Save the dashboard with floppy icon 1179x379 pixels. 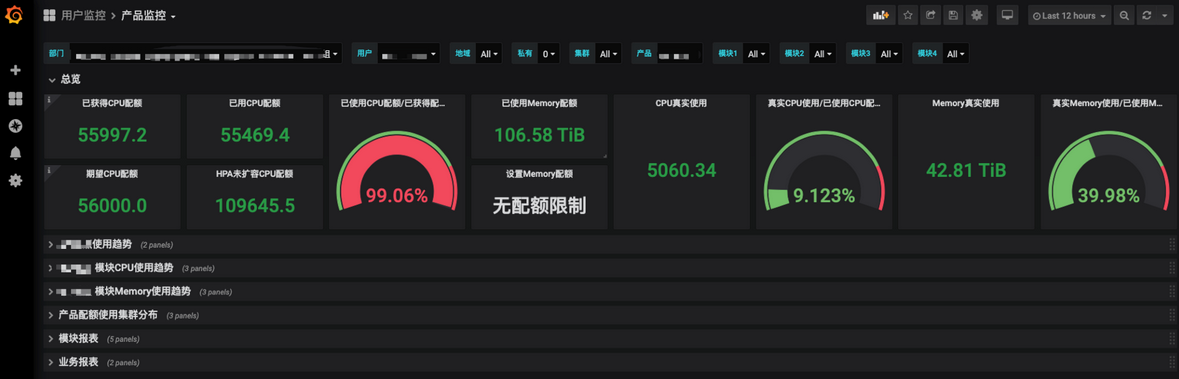click(x=953, y=15)
